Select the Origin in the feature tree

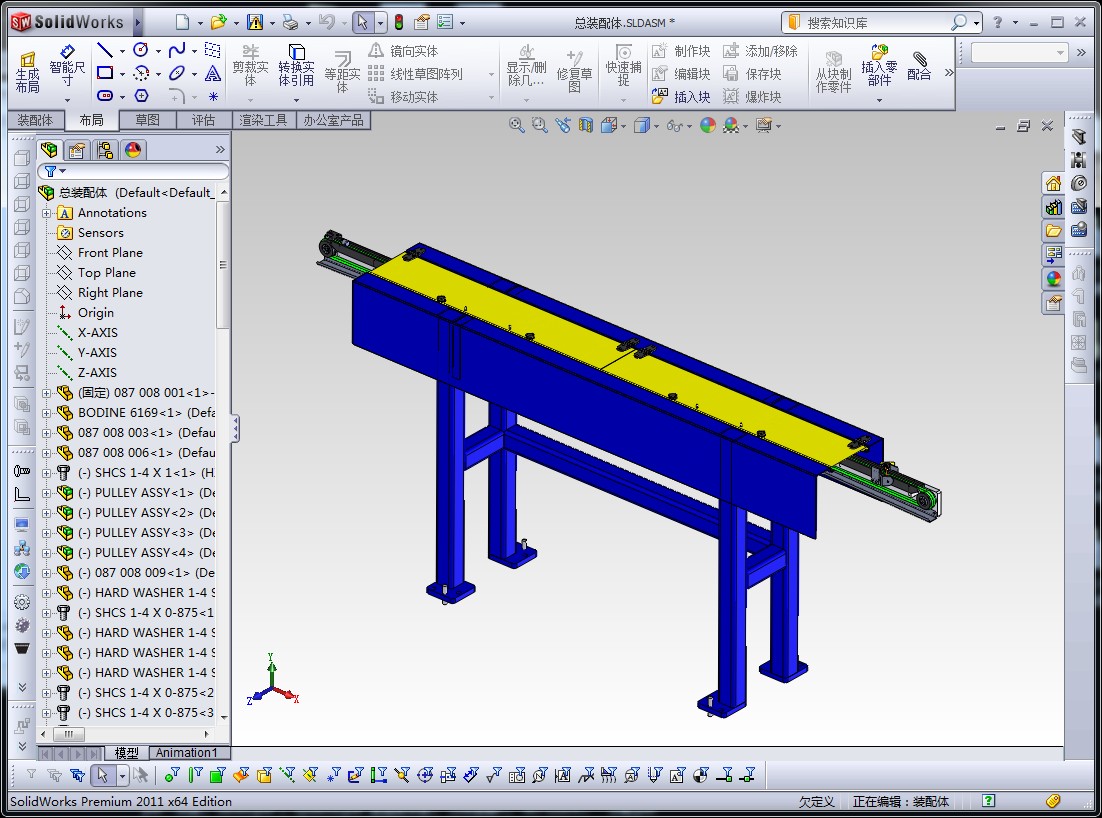click(x=95, y=313)
